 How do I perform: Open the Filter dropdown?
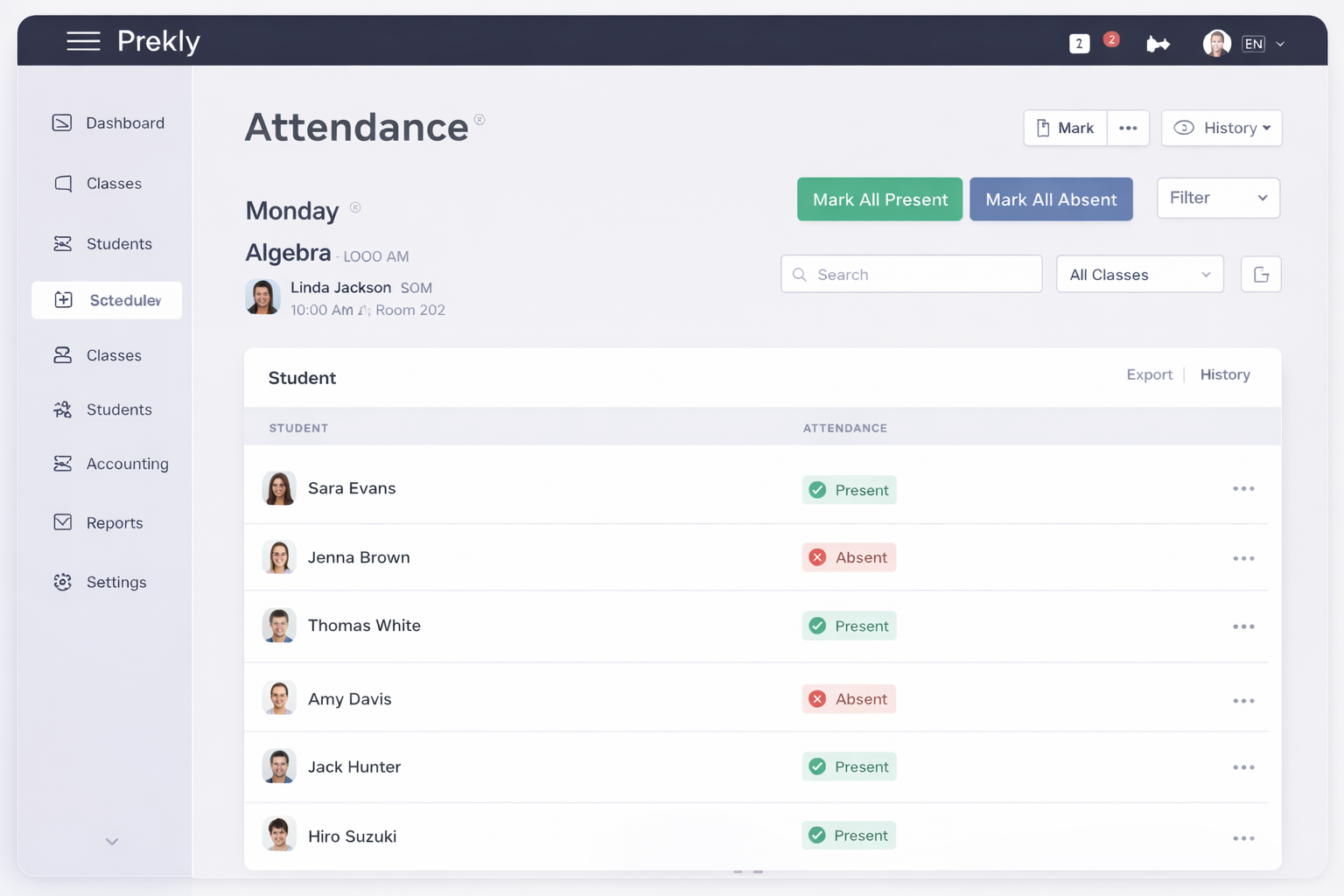click(x=1218, y=198)
